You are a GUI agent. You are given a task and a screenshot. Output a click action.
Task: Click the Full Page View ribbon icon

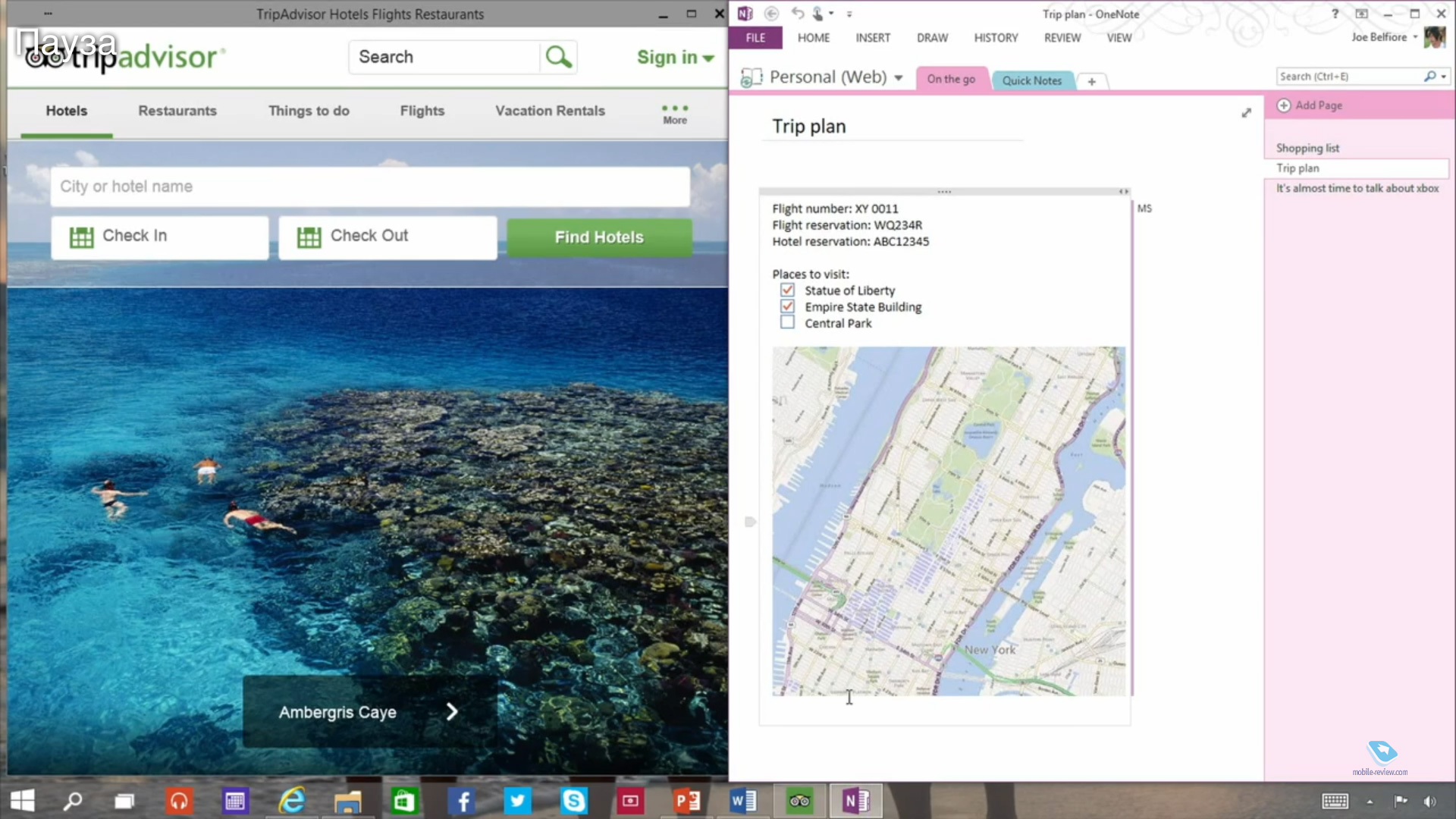tap(1361, 14)
